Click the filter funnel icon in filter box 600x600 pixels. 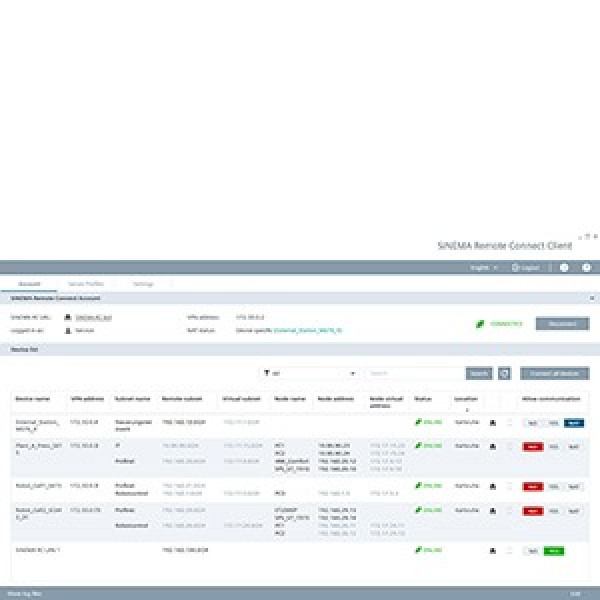coord(267,373)
